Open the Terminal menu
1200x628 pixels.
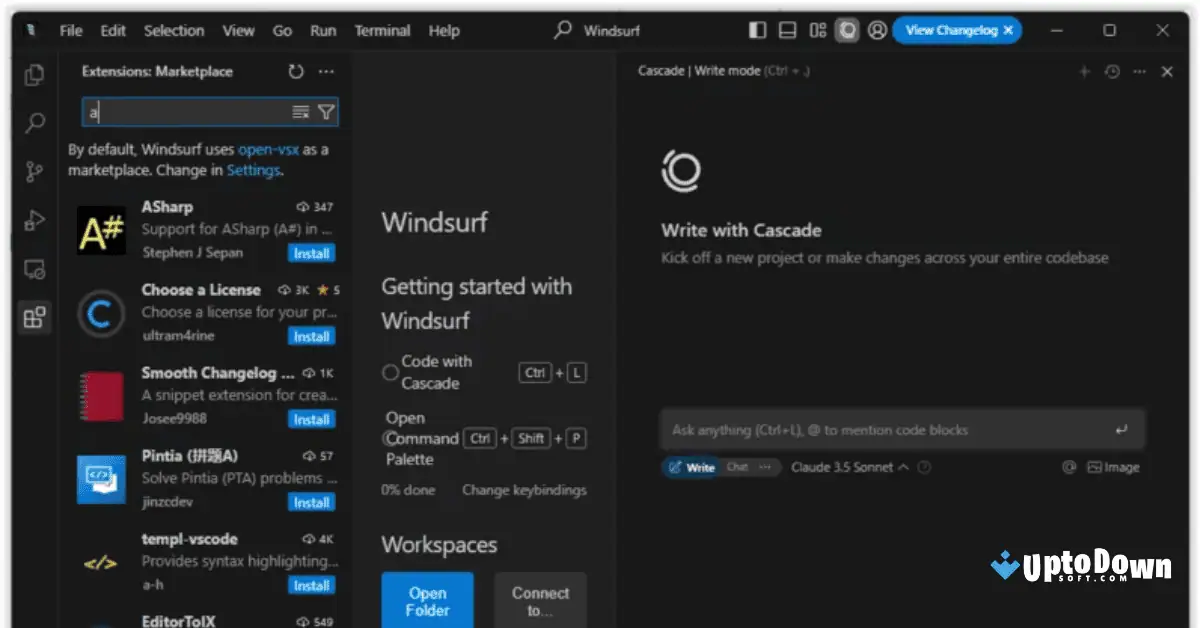click(382, 30)
